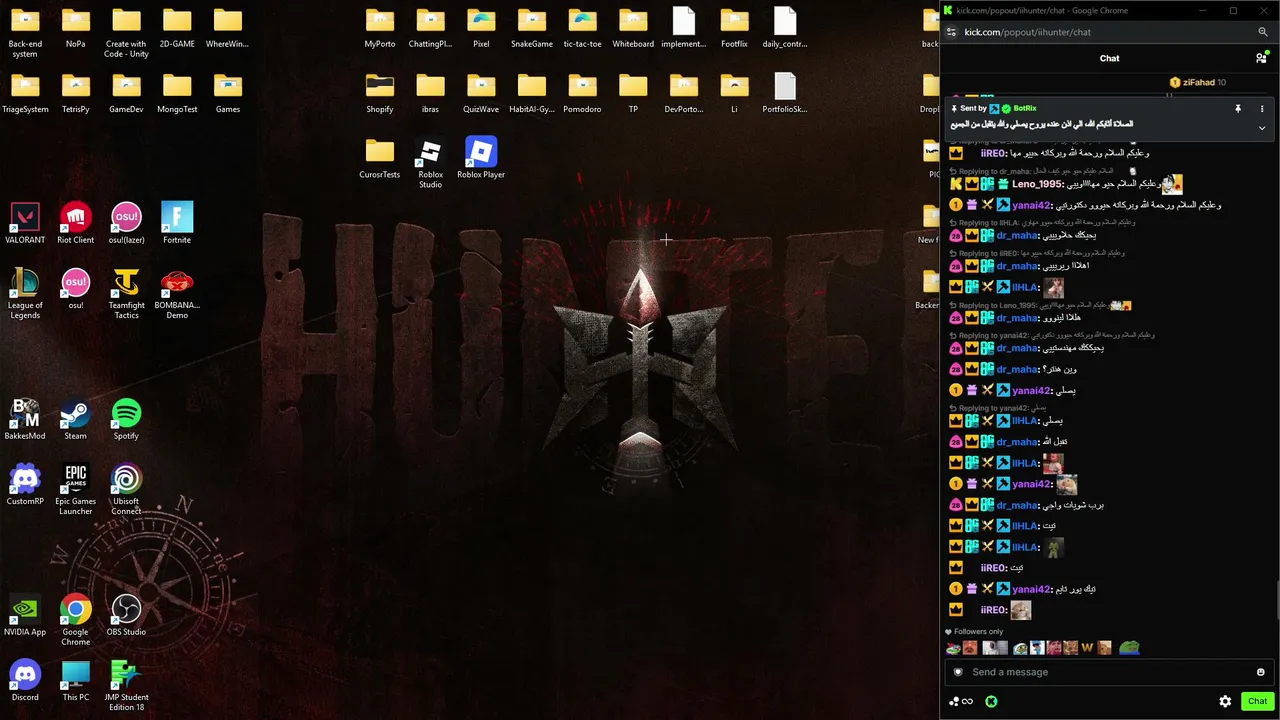The width and height of the screenshot is (1280, 720).
Task: Focus the Send a message input
Action: click(x=1108, y=672)
